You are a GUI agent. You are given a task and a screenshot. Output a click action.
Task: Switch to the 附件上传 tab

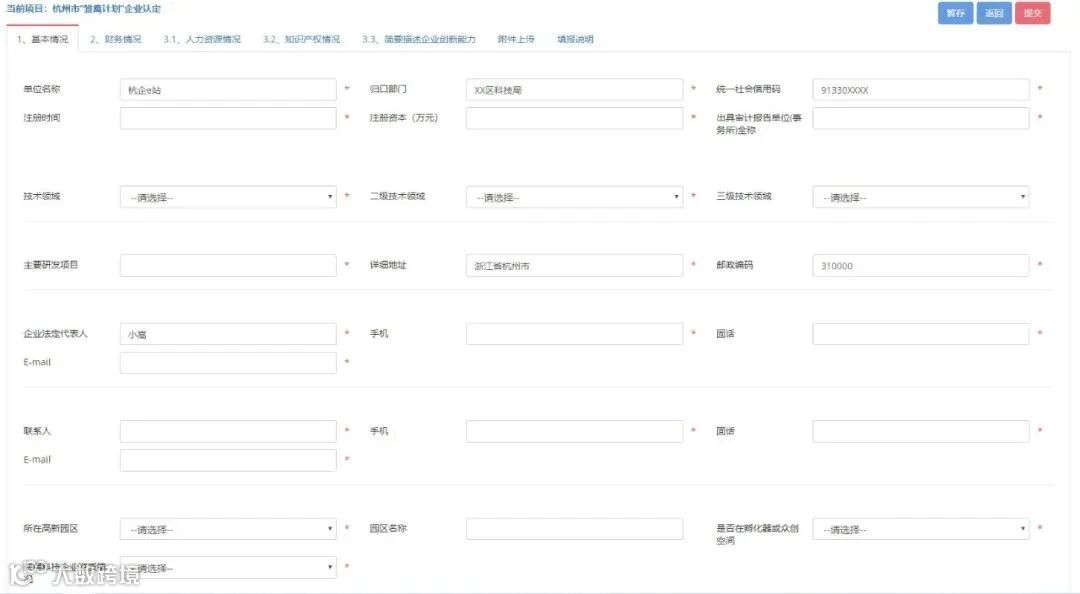tap(516, 39)
